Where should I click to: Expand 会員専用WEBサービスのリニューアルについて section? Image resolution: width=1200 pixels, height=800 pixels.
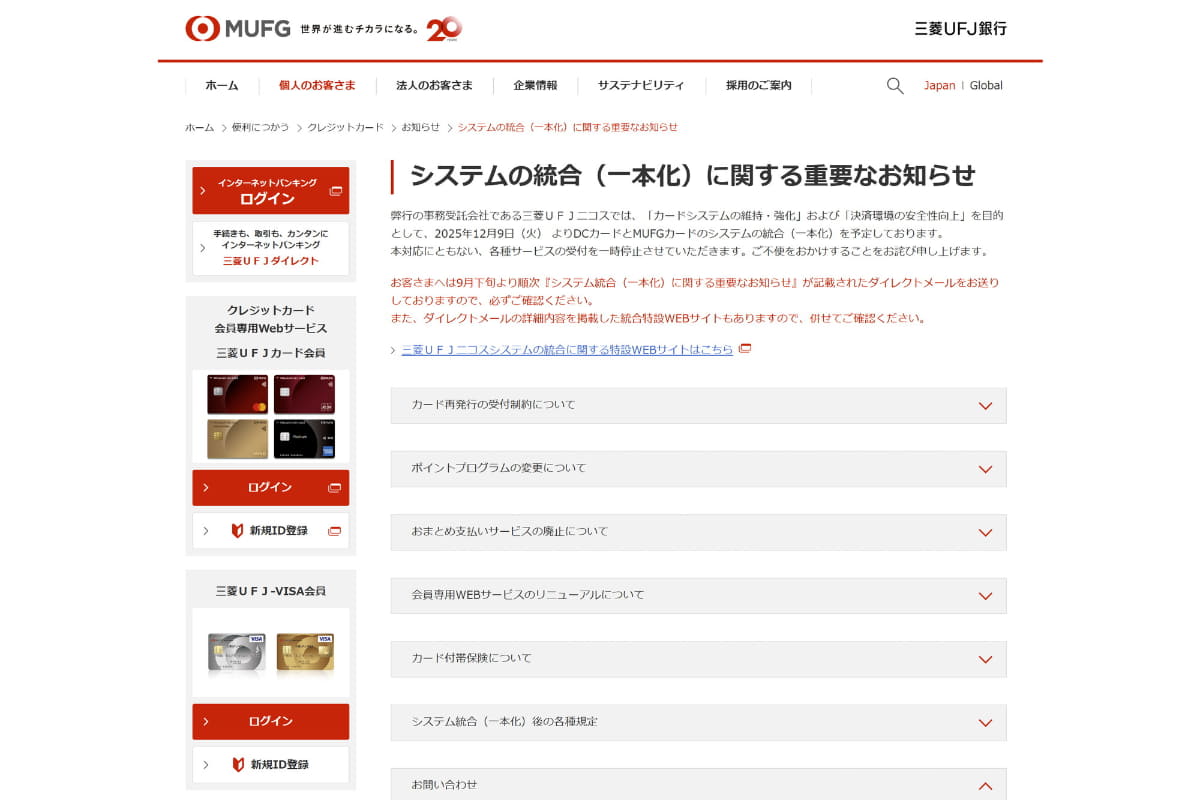tap(698, 595)
